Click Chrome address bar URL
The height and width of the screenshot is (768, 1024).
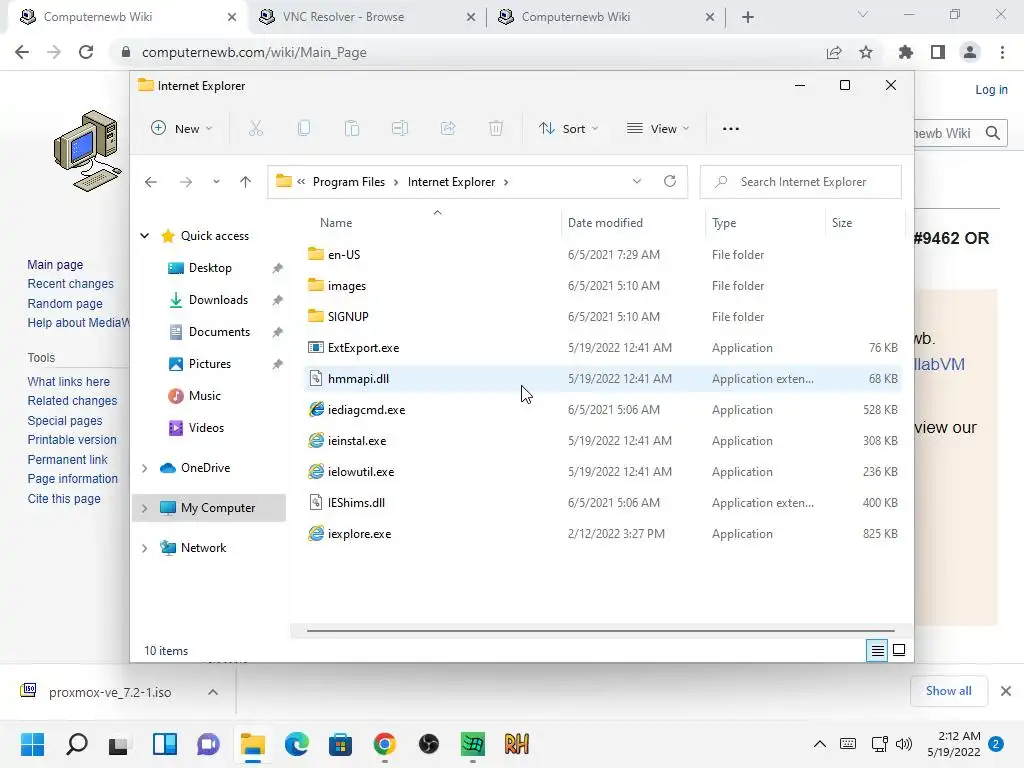coord(254,52)
